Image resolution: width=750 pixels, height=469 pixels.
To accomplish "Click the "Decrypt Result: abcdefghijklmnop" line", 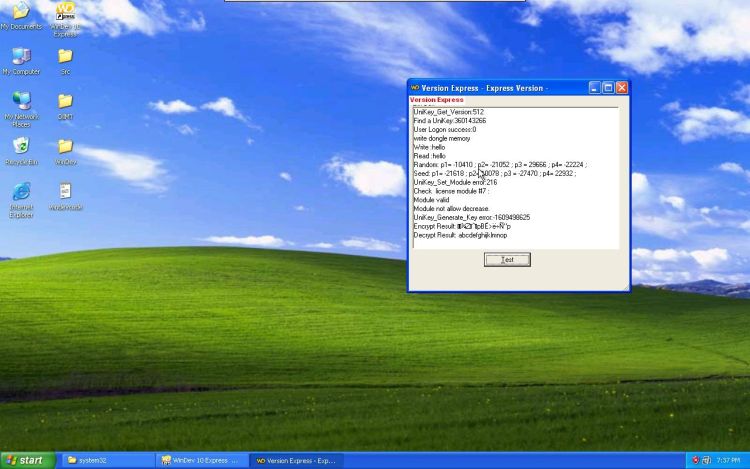I will click(x=460, y=235).
